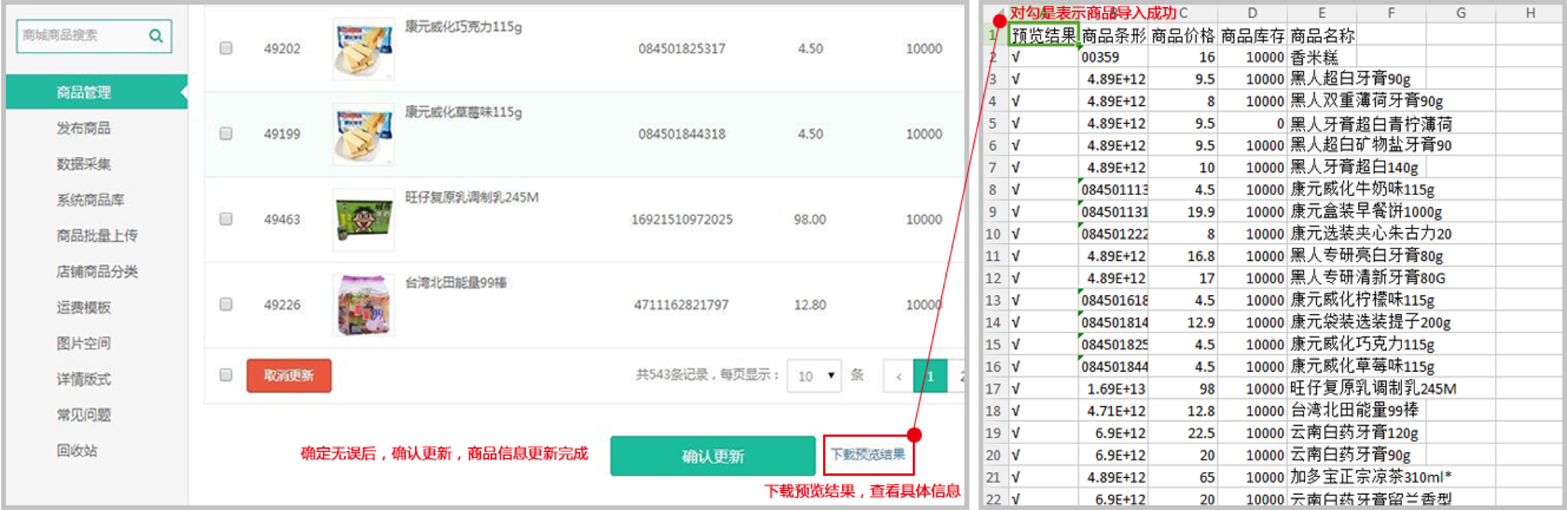The width and height of the screenshot is (1567, 510).
Task: Select cell 云南白药牙膏120g
Action: (1356, 431)
